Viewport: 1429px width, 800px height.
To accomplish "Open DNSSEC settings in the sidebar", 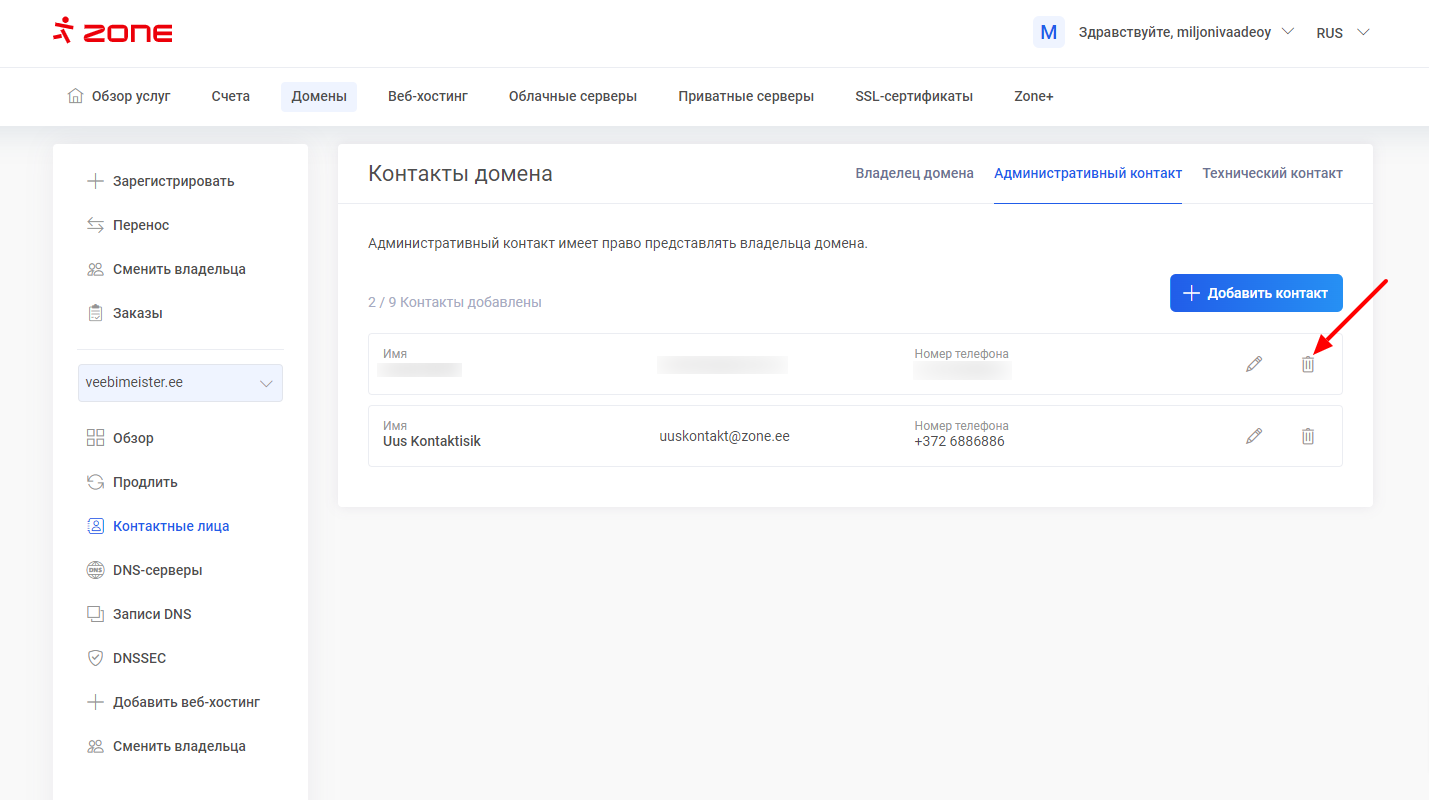I will [139, 658].
